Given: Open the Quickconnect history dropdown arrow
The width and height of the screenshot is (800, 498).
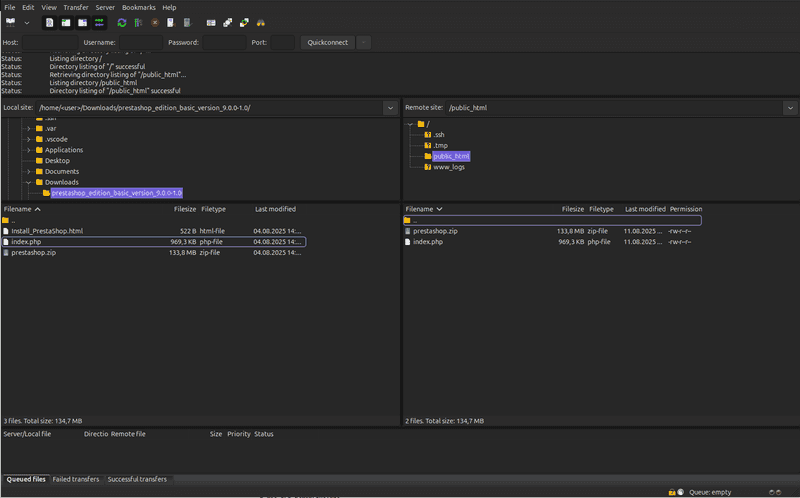Looking at the screenshot, I should coord(363,43).
